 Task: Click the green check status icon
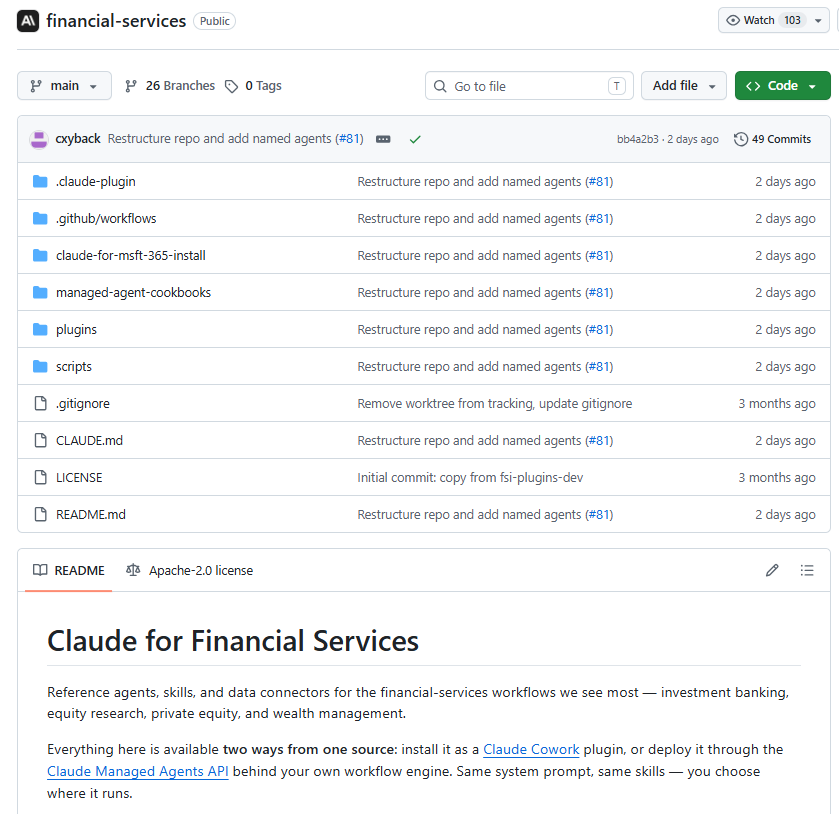415,139
